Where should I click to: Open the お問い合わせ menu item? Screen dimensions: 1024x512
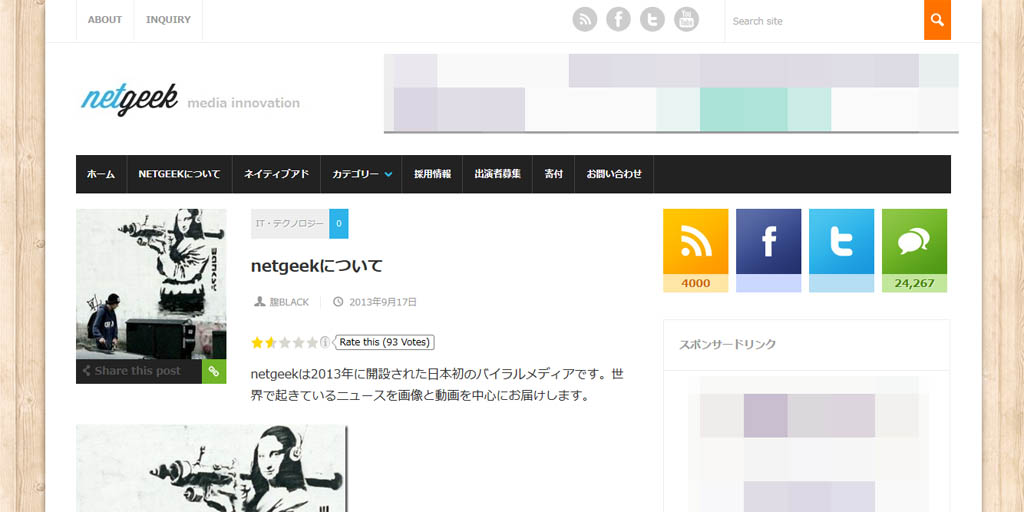(x=614, y=174)
